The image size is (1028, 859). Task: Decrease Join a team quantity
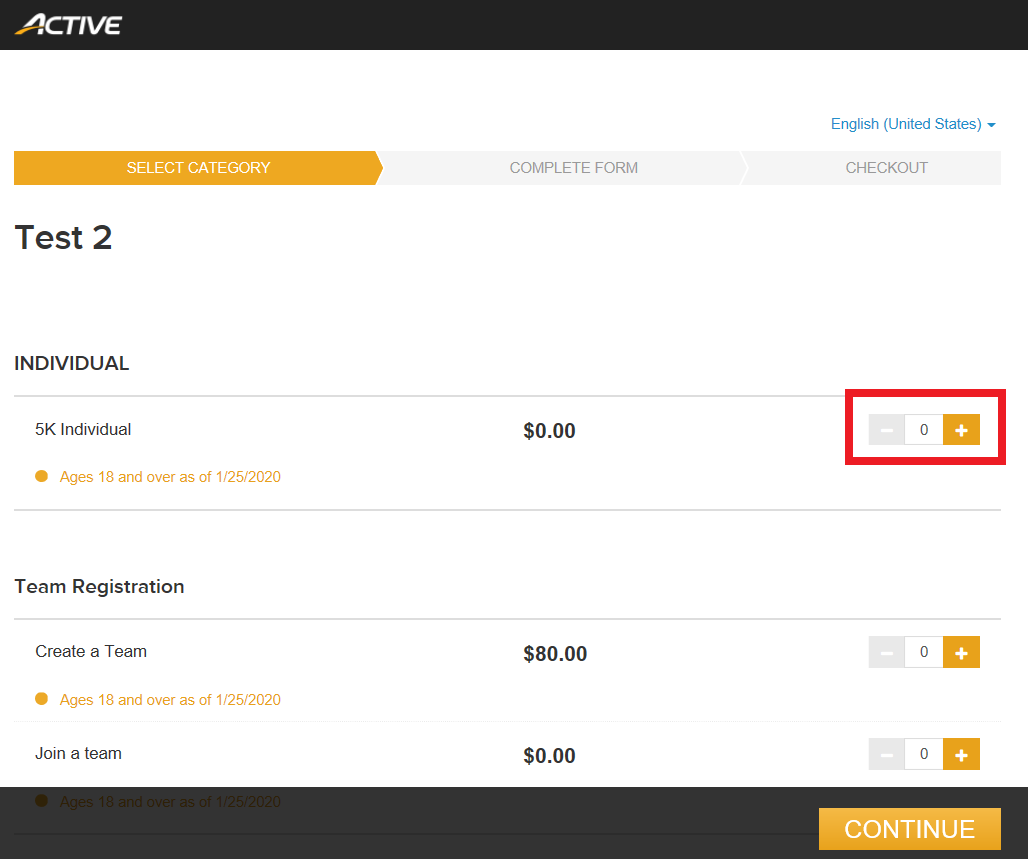(x=886, y=754)
